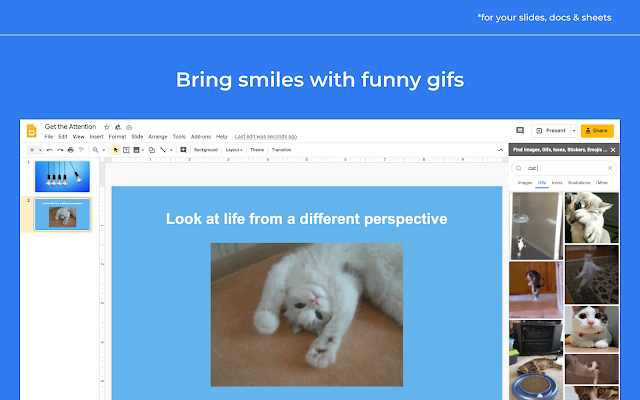
Task: Click the move to Drive folder icon
Action: [118, 127]
